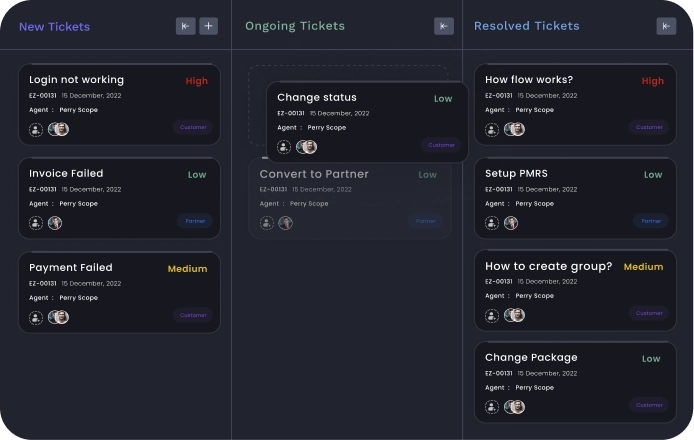Click Medium priority label on Payment Failed
Viewport: 694px width, 440px height.
187,269
